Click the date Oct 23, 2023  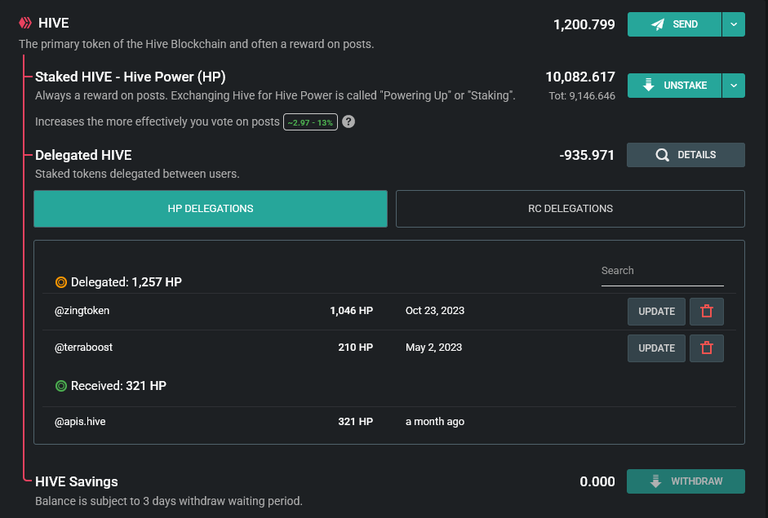pyautogui.click(x=435, y=310)
